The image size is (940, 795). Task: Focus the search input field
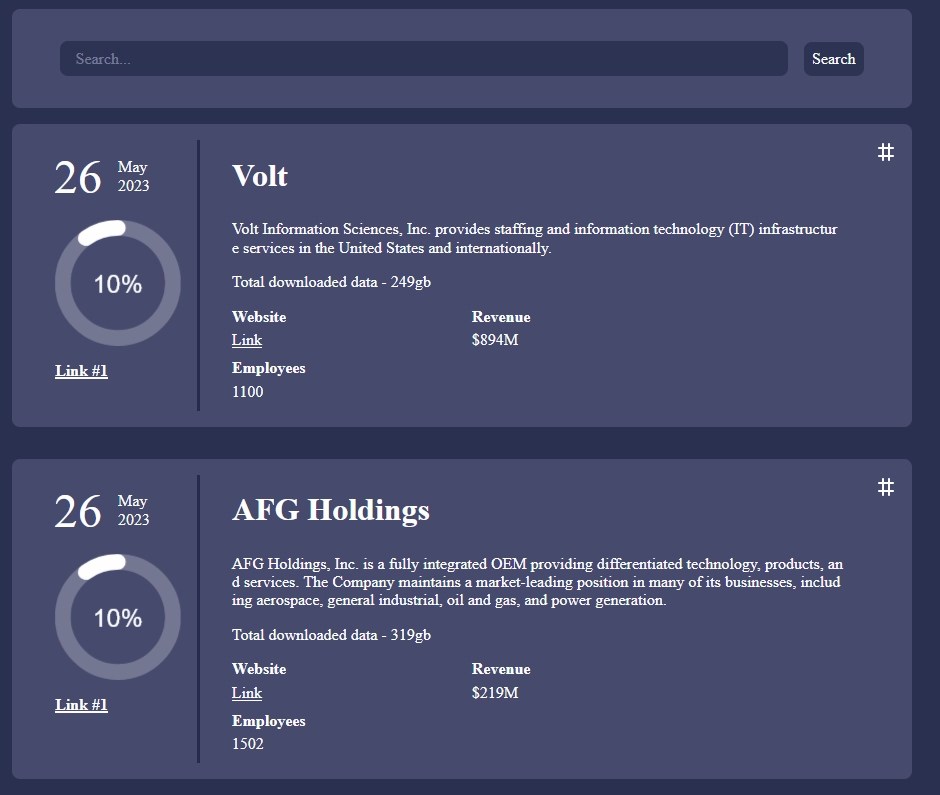(423, 59)
